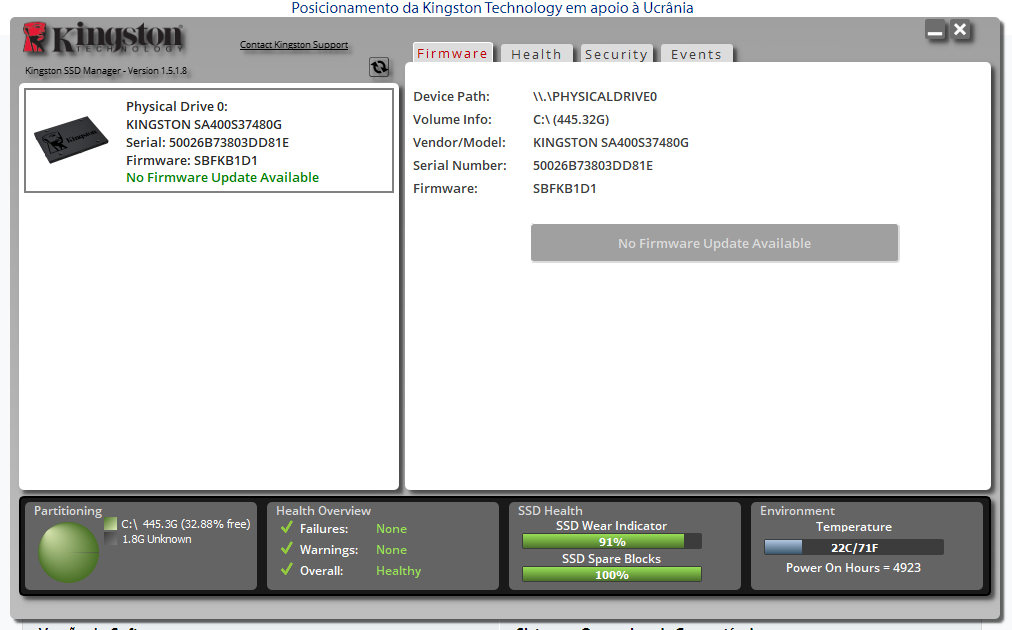
Task: Click the Power On Hours = 4923 text
Action: click(853, 567)
